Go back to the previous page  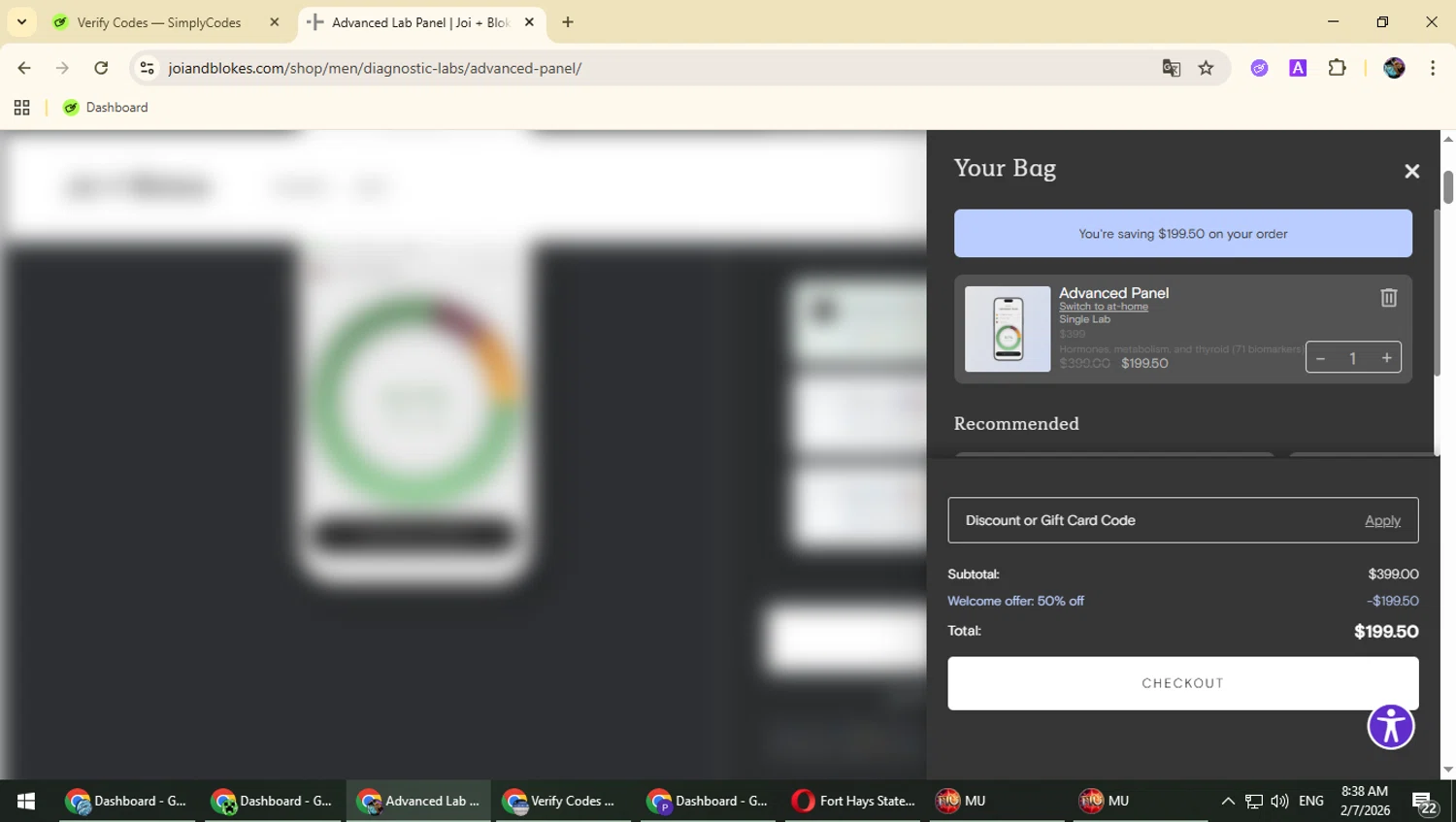(x=24, y=68)
